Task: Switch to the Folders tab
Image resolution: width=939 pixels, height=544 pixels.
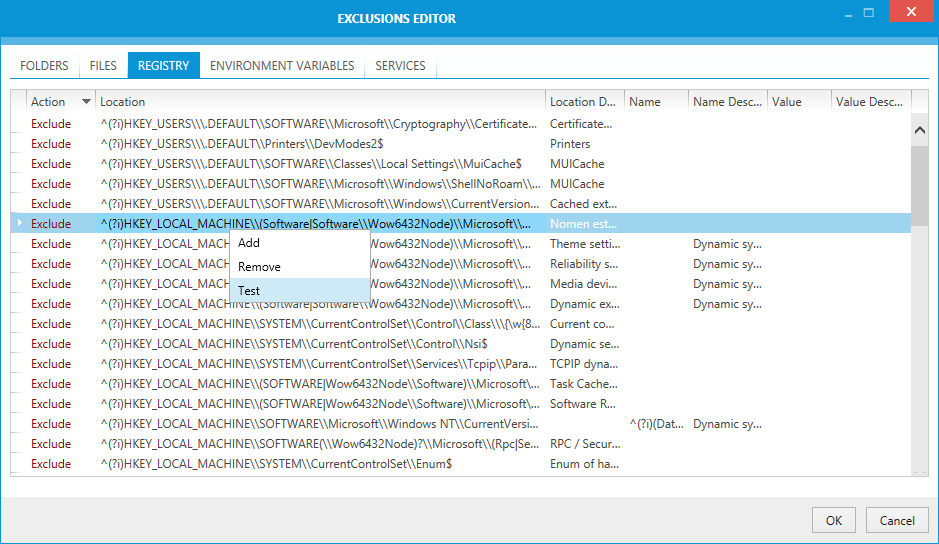Action: (x=44, y=66)
